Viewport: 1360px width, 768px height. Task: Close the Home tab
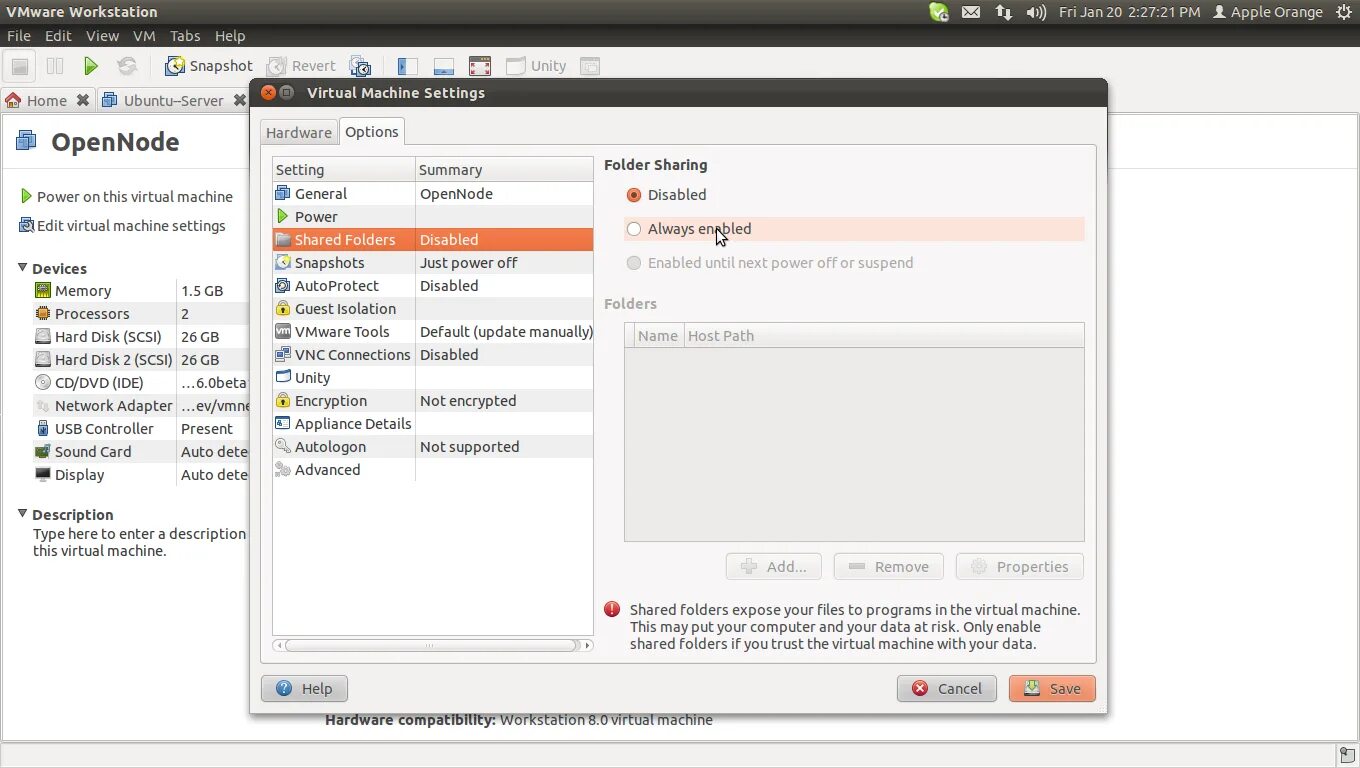coord(83,100)
